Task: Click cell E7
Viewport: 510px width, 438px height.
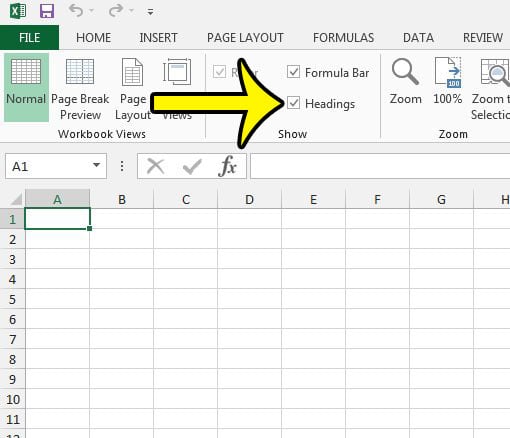Action: (313, 339)
